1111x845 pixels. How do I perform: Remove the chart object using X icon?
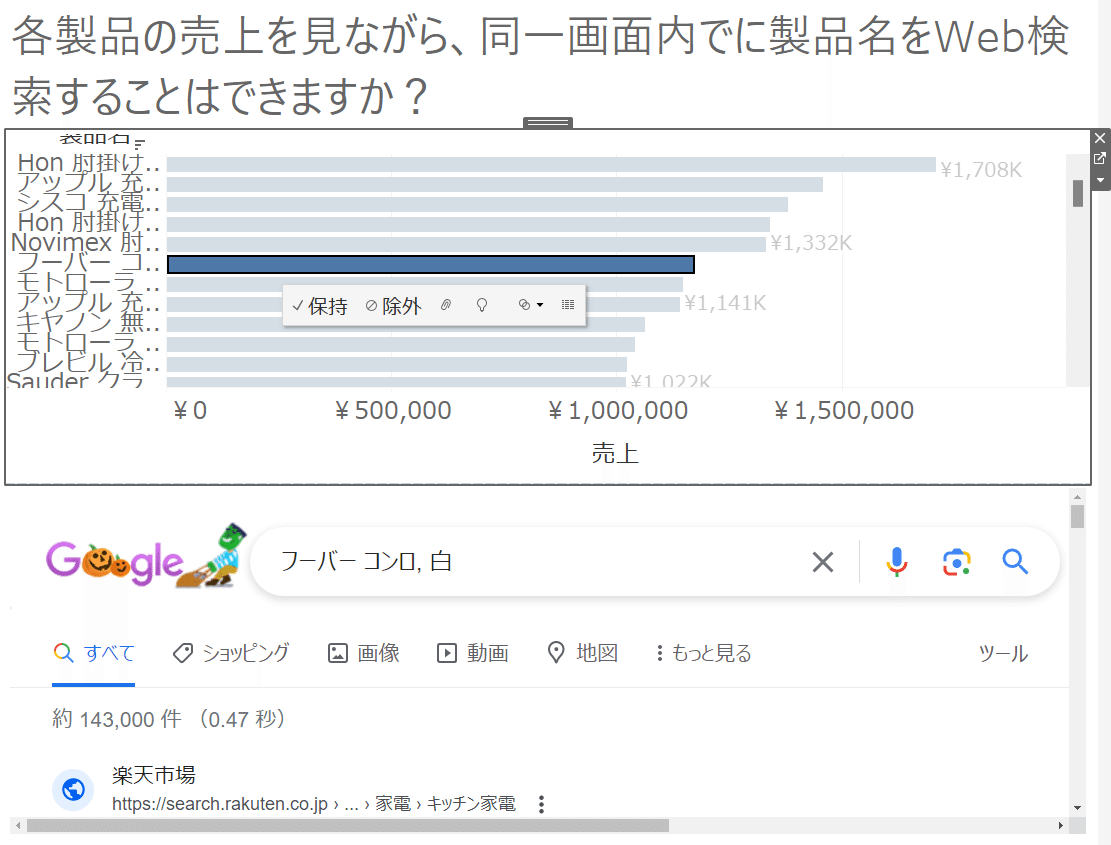pos(1100,138)
